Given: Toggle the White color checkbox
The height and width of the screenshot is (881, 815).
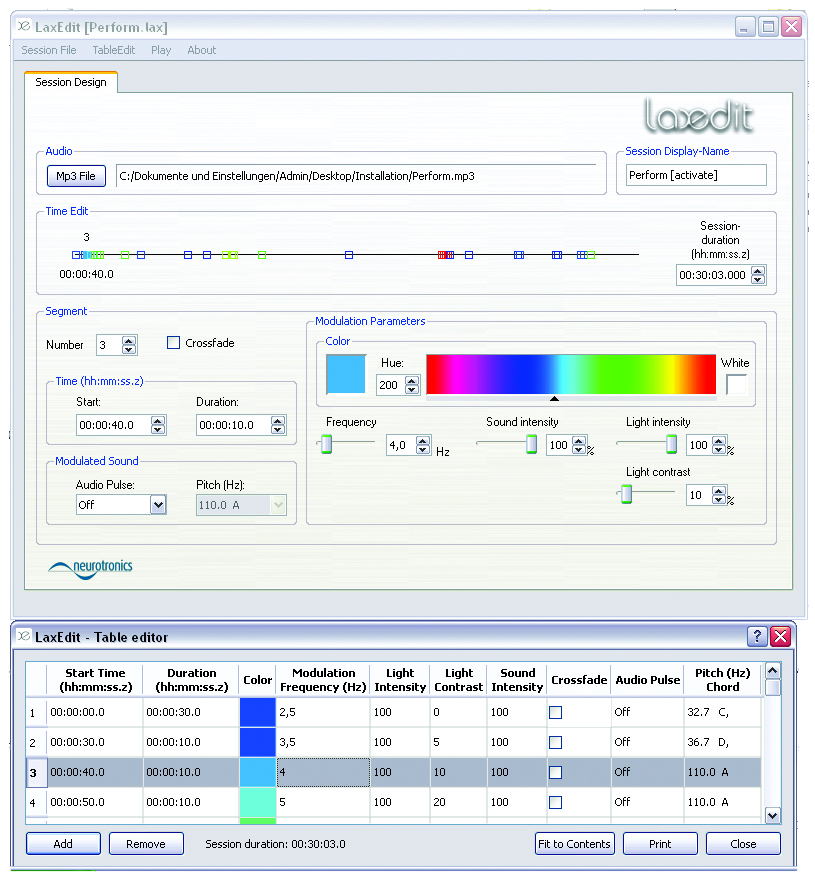Looking at the screenshot, I should click(x=736, y=384).
